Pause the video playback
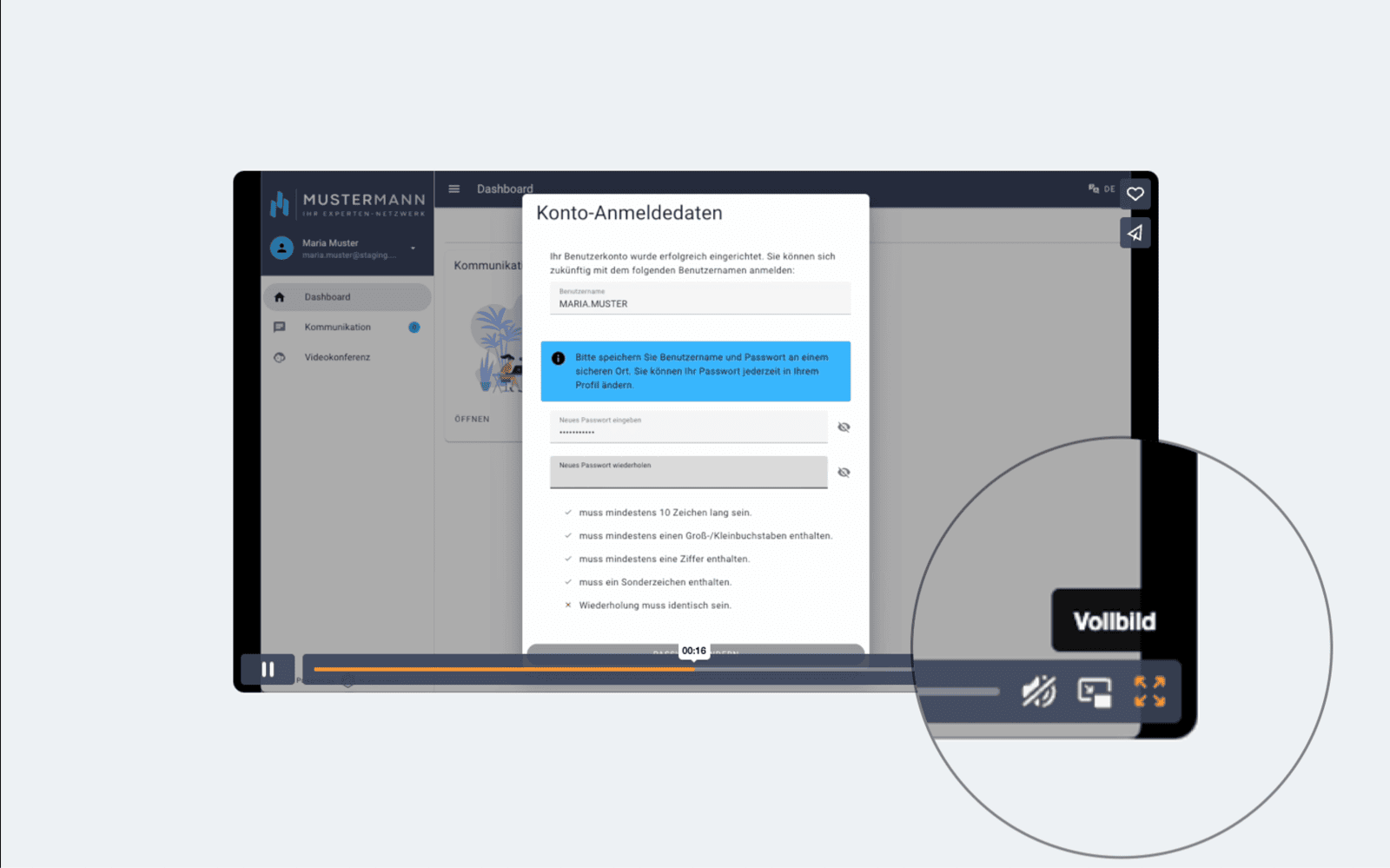Image resolution: width=1390 pixels, height=868 pixels. pos(268,669)
